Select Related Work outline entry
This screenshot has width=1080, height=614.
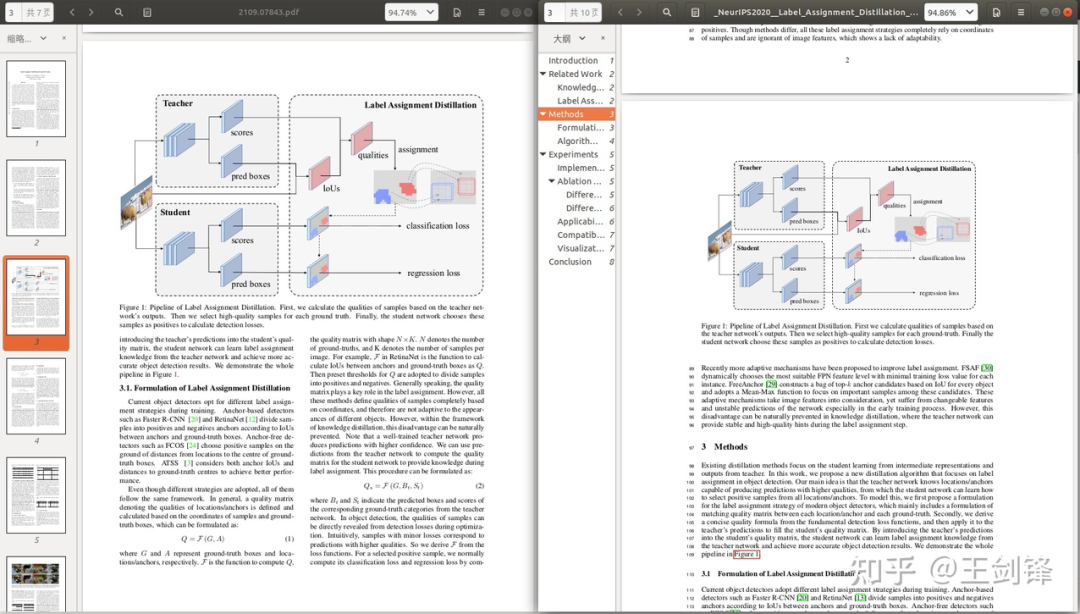tap(575, 74)
